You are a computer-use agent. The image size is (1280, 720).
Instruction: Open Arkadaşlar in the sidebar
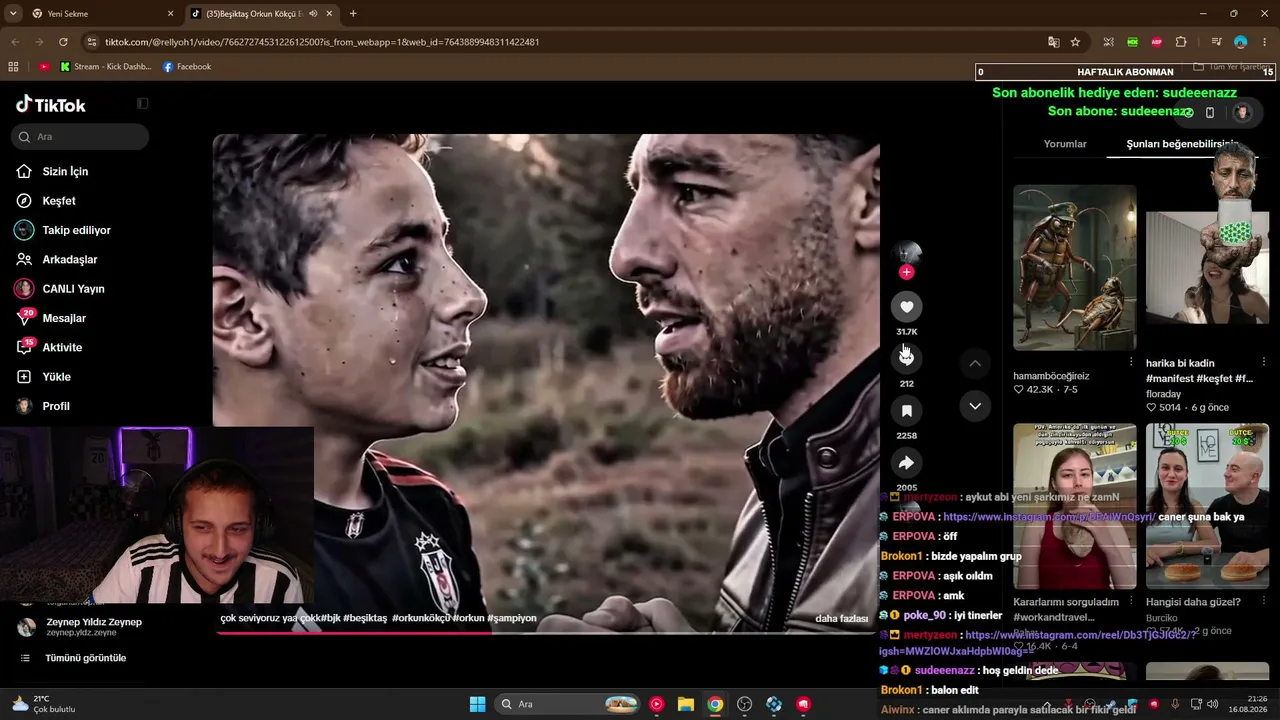click(68, 260)
